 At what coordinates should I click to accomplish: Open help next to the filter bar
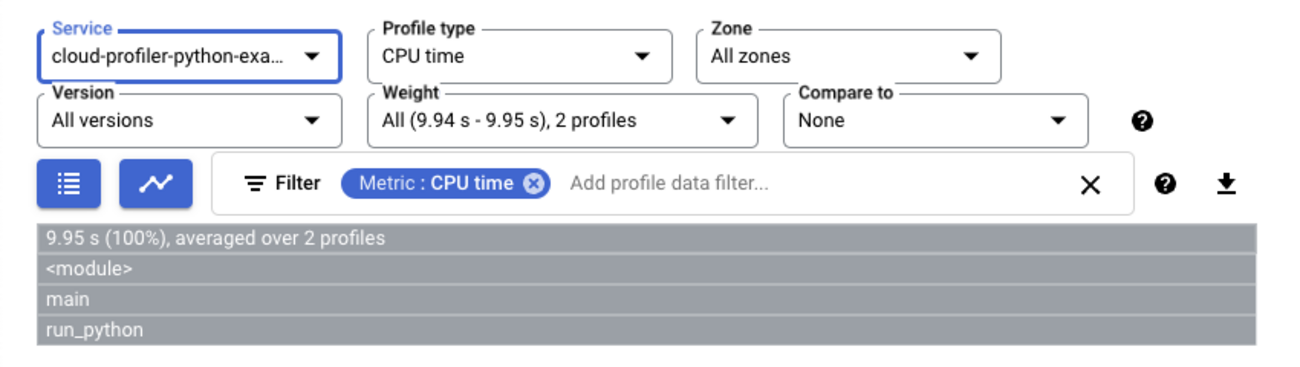[1164, 183]
